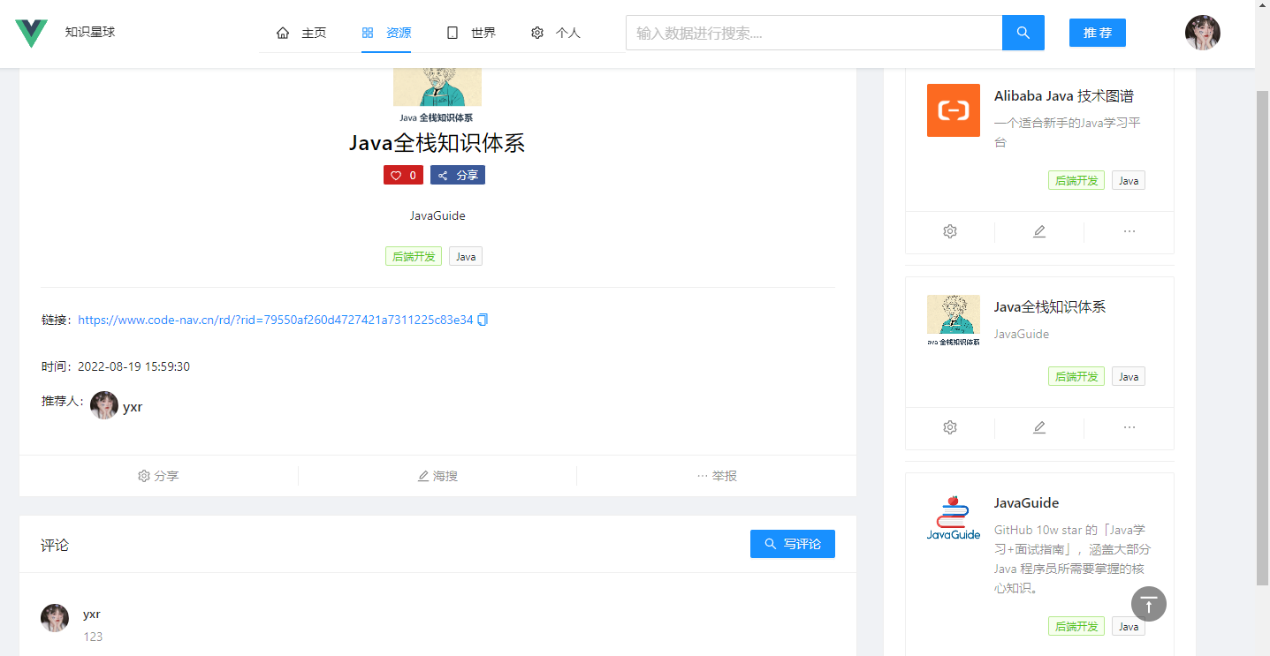Select the 后端开发 tag under JavaGuide text
Viewport: 1270px width, 656px height.
click(x=413, y=257)
